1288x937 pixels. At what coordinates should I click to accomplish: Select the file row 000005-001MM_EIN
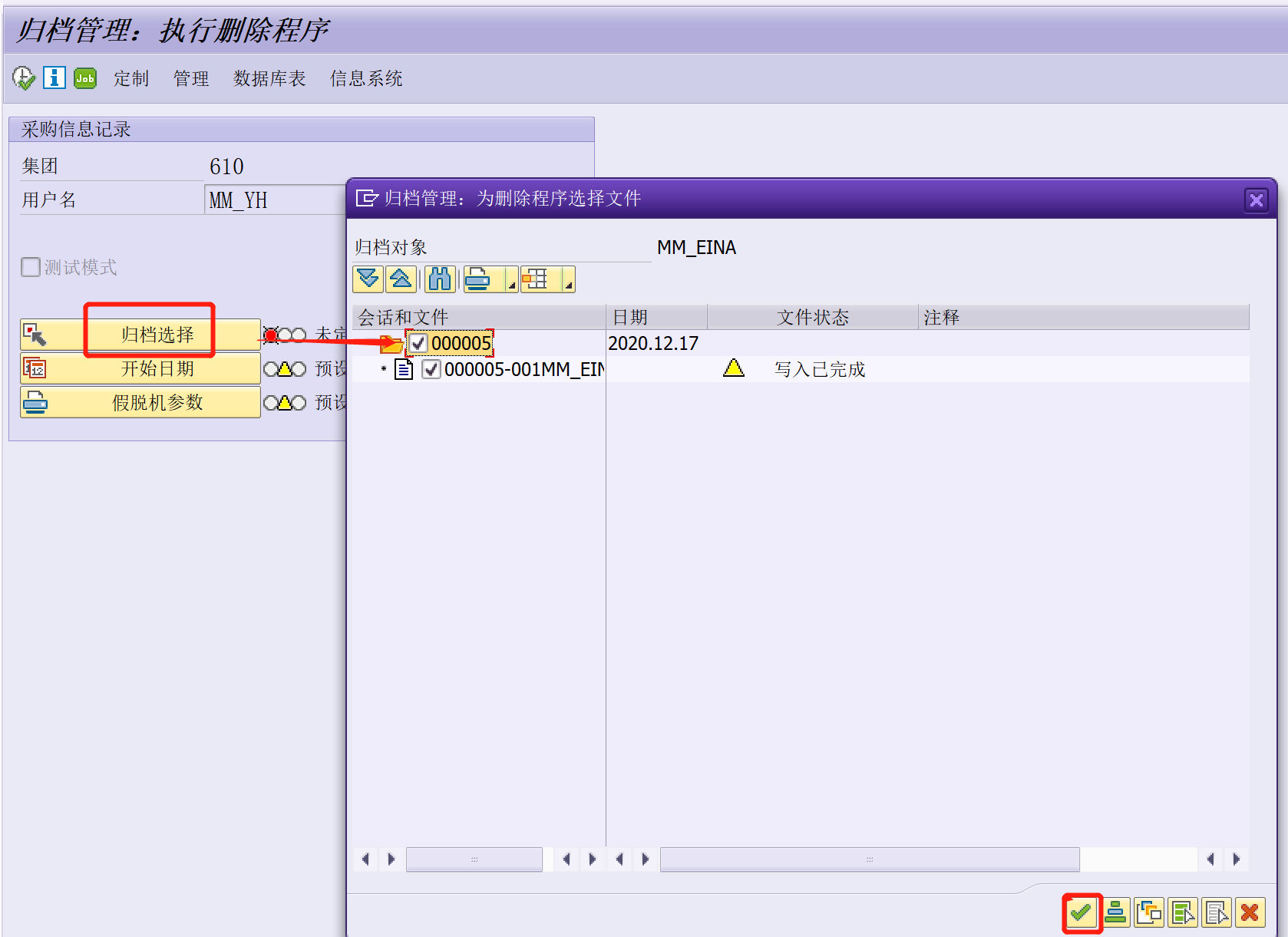[x=801, y=369]
